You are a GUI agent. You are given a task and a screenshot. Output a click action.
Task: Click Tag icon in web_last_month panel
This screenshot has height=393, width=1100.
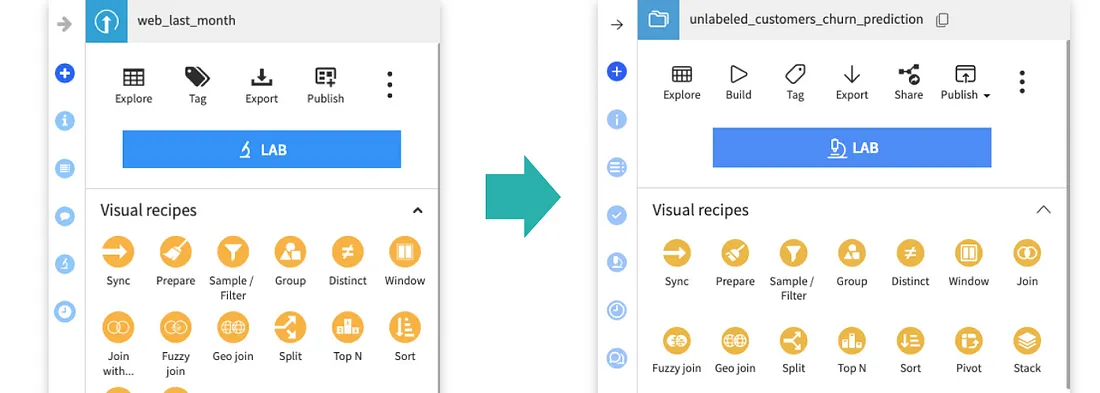pyautogui.click(x=197, y=77)
